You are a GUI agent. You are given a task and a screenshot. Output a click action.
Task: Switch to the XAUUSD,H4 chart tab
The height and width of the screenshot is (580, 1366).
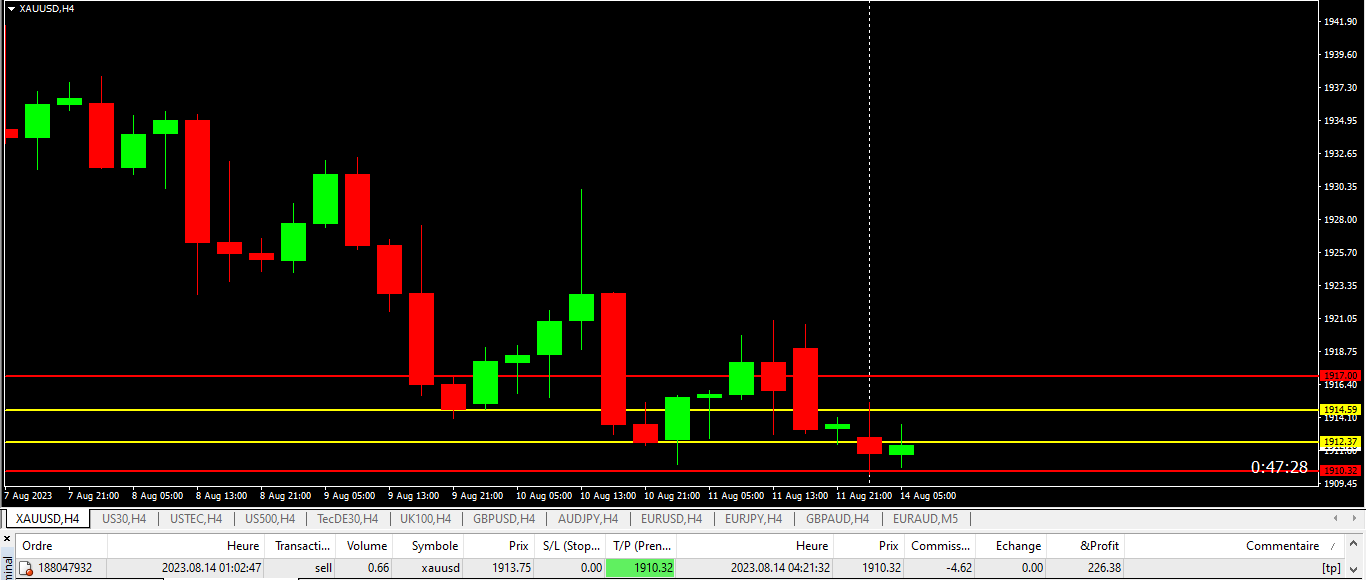[47, 519]
